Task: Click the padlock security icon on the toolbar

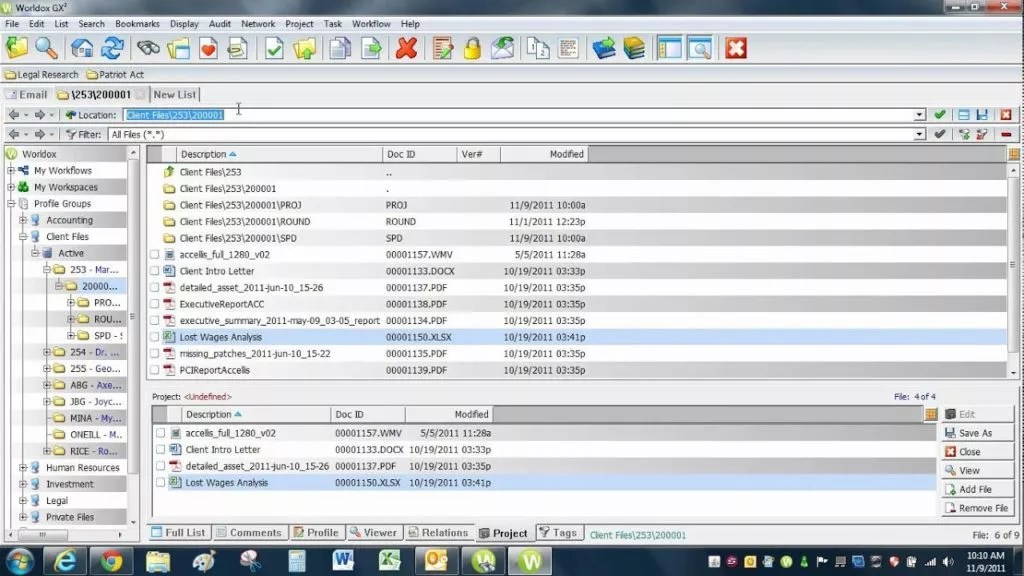Action: [471, 47]
